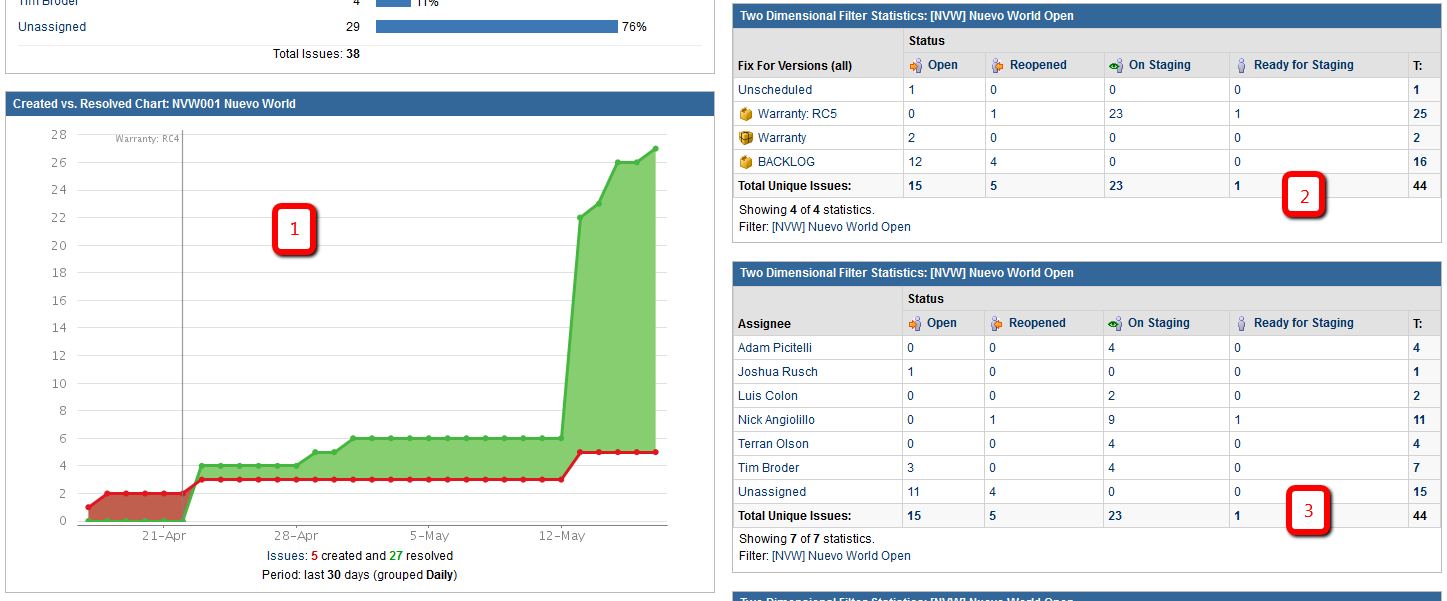The width and height of the screenshot is (1447, 601).
Task: Click Created vs. Resolved Chart panel header
Action: pos(360,104)
